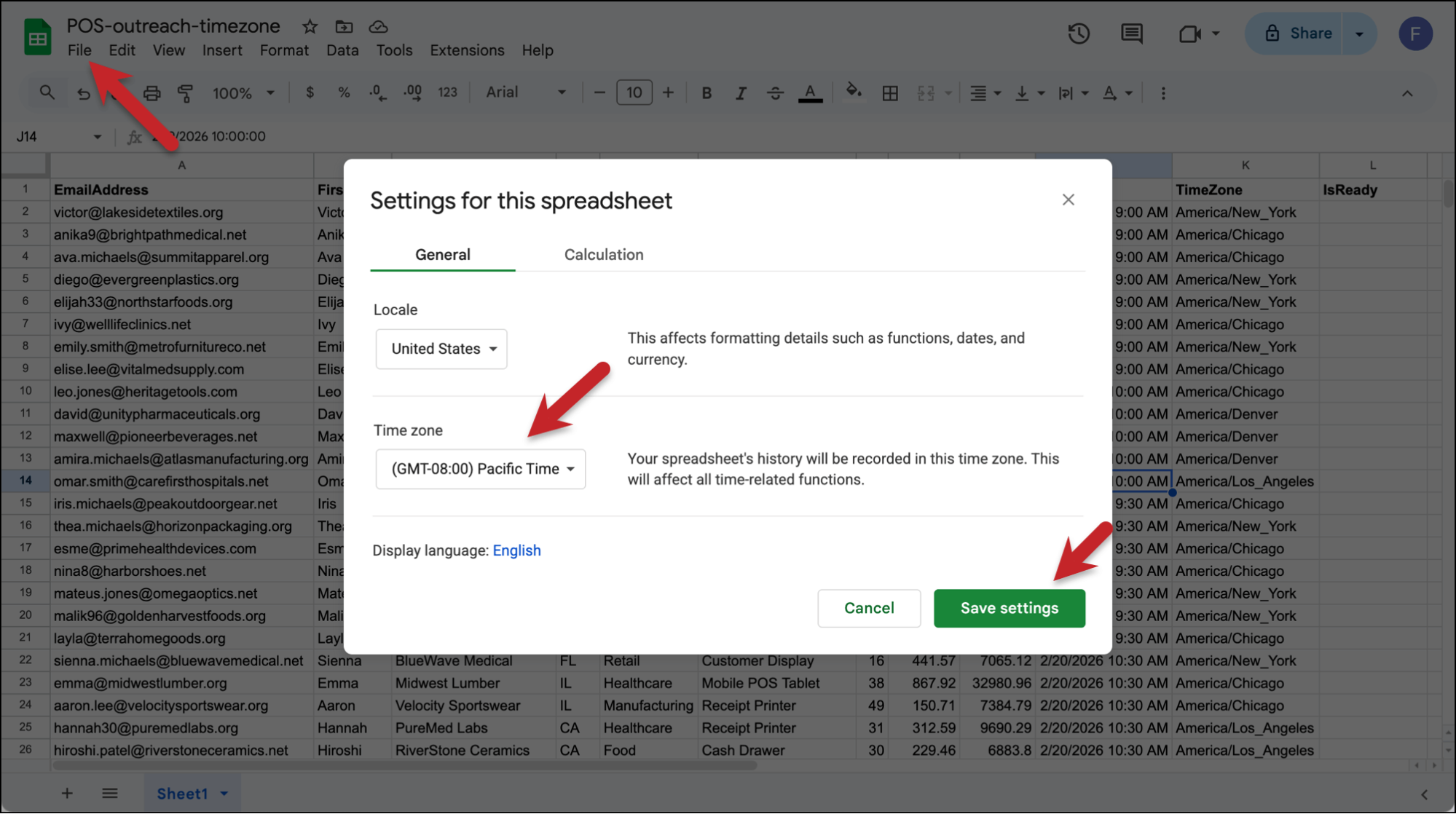Viewport: 1456px width, 814px height.
Task: Open the Locale United States dropdown
Action: tap(441, 349)
